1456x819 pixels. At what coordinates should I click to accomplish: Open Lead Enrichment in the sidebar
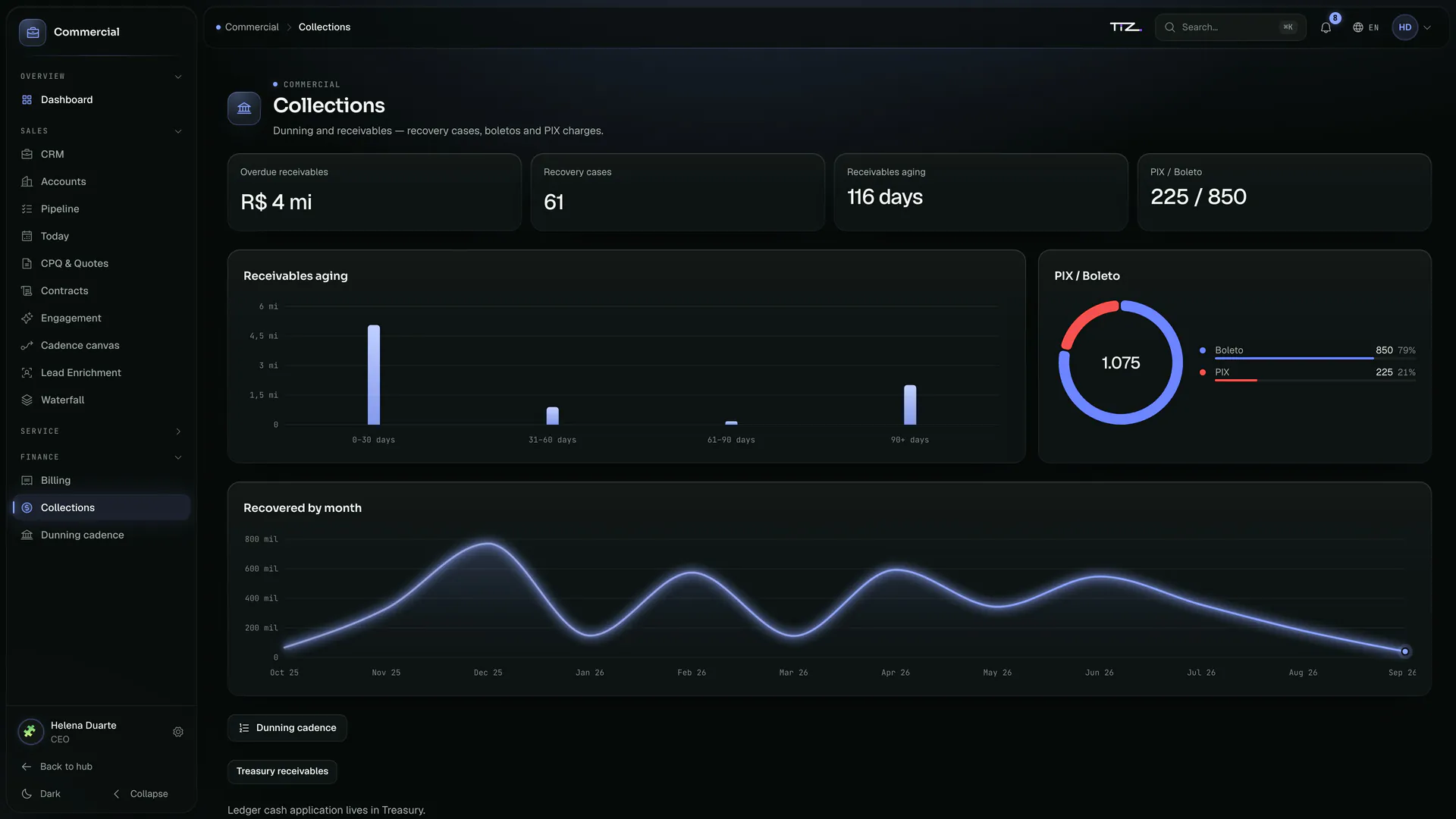[101, 372]
